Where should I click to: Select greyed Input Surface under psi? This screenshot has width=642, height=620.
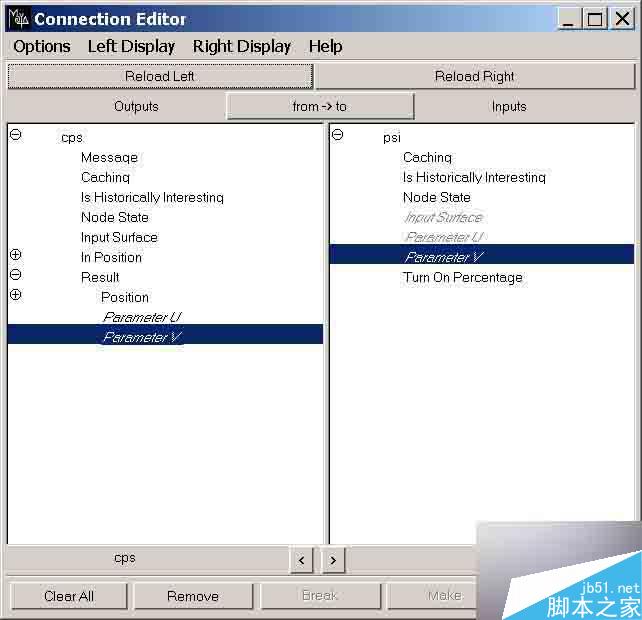(443, 217)
